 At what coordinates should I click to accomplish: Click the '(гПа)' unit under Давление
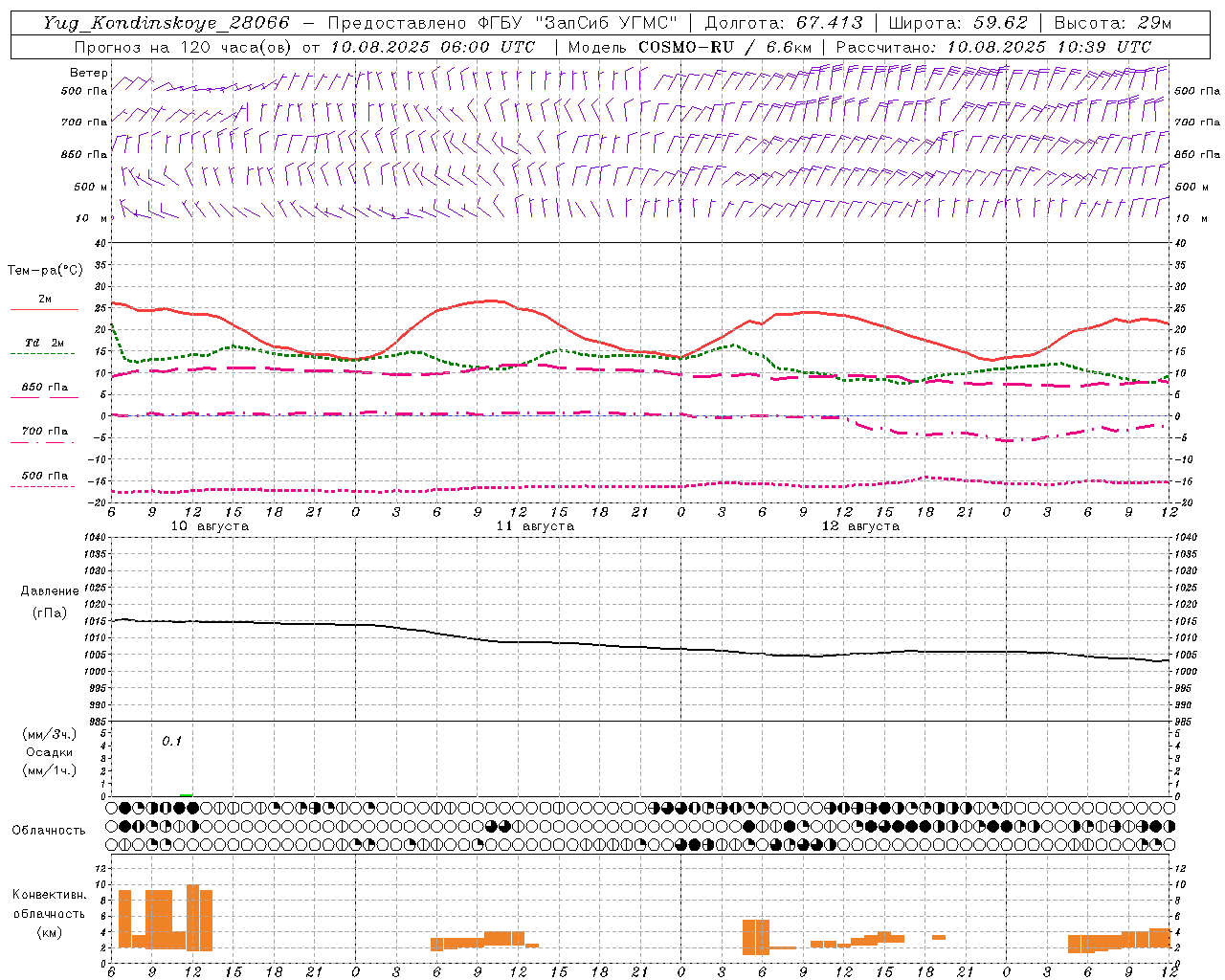tap(50, 612)
